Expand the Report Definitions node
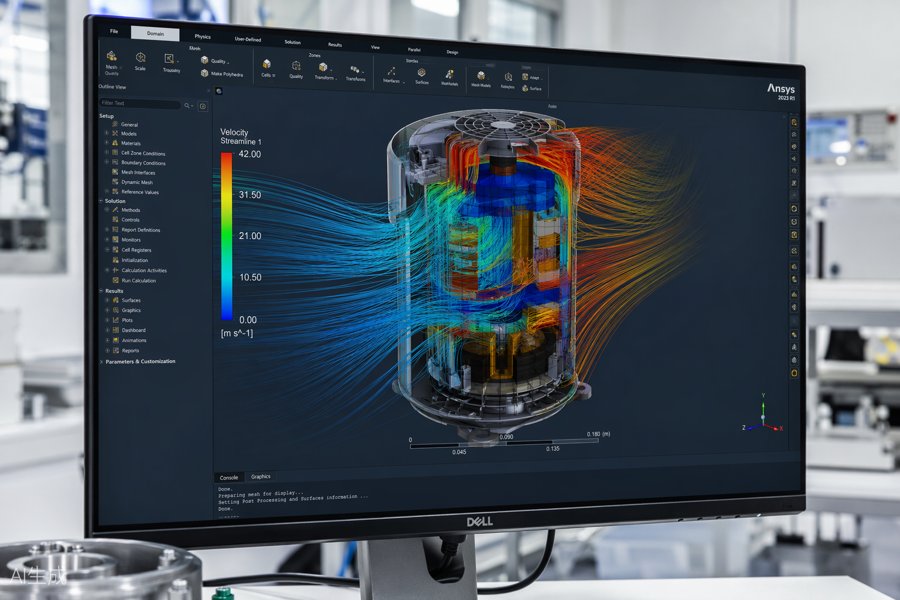 (107, 230)
